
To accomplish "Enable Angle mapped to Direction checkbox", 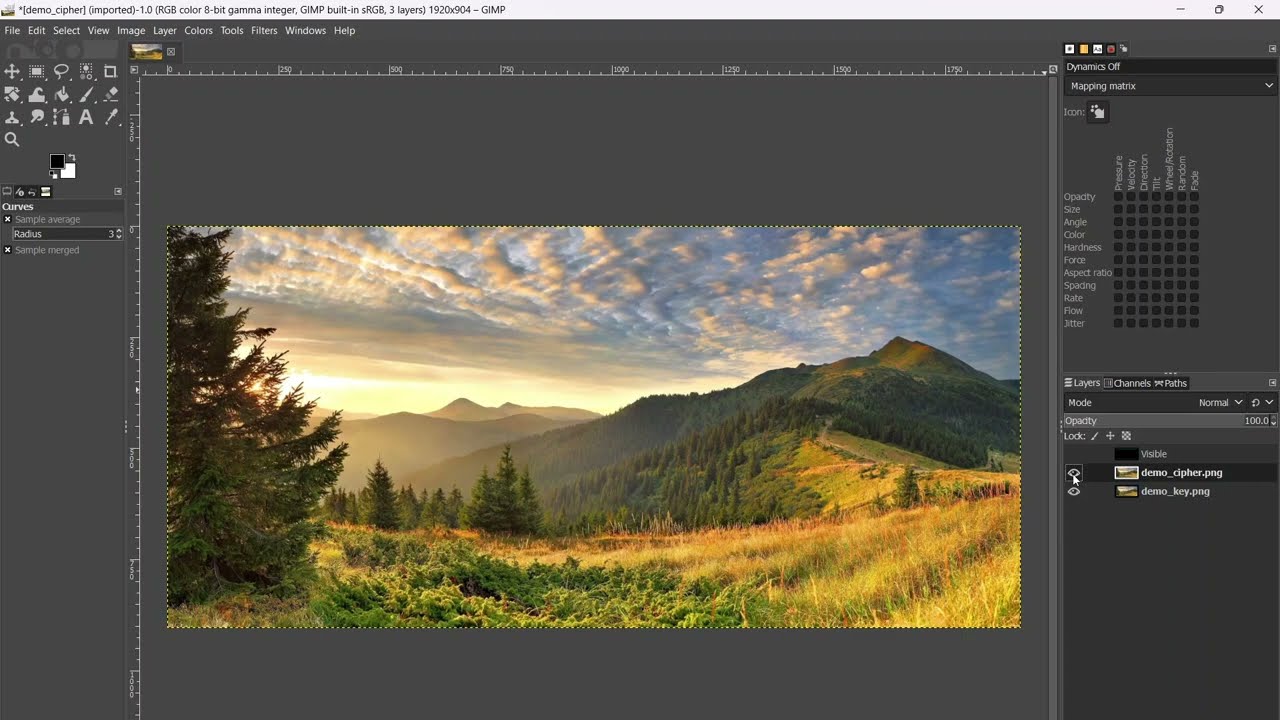I will pos(1144,222).
